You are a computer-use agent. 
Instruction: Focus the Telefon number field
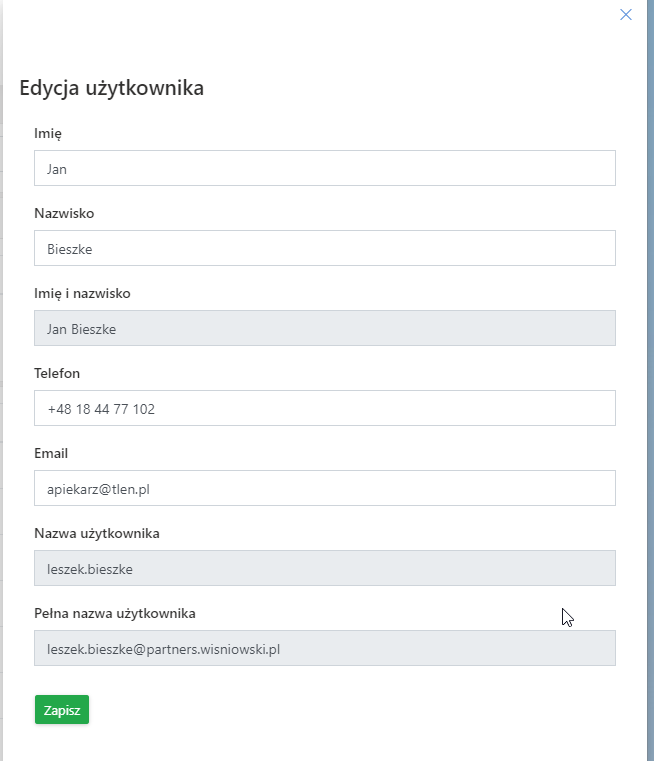tap(324, 408)
